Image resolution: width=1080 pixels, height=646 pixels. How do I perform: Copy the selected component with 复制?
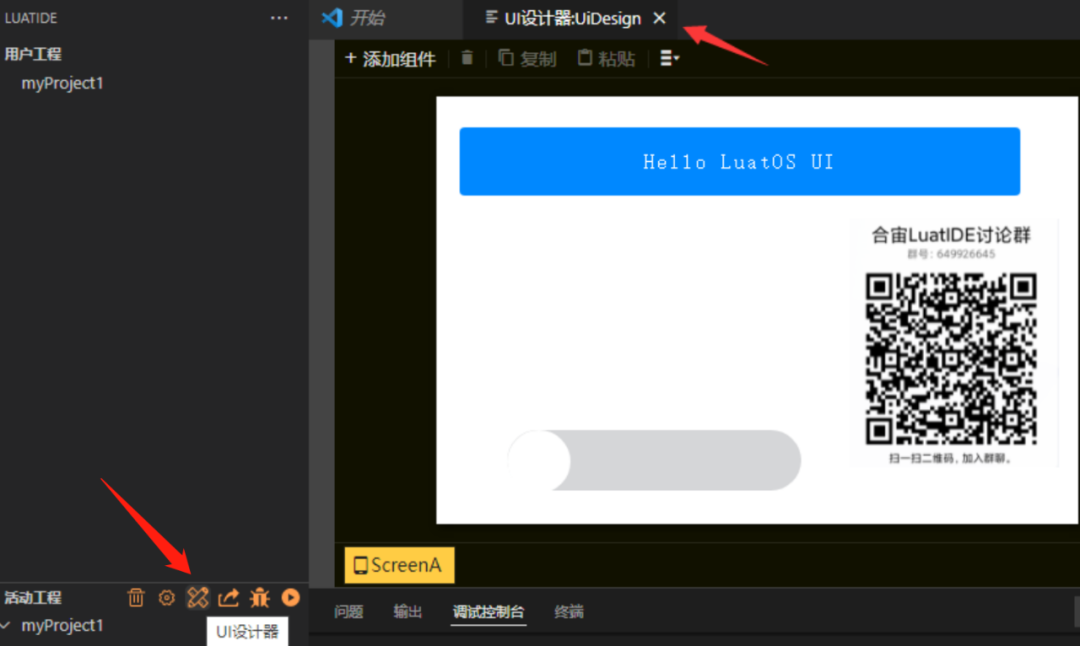pos(527,58)
